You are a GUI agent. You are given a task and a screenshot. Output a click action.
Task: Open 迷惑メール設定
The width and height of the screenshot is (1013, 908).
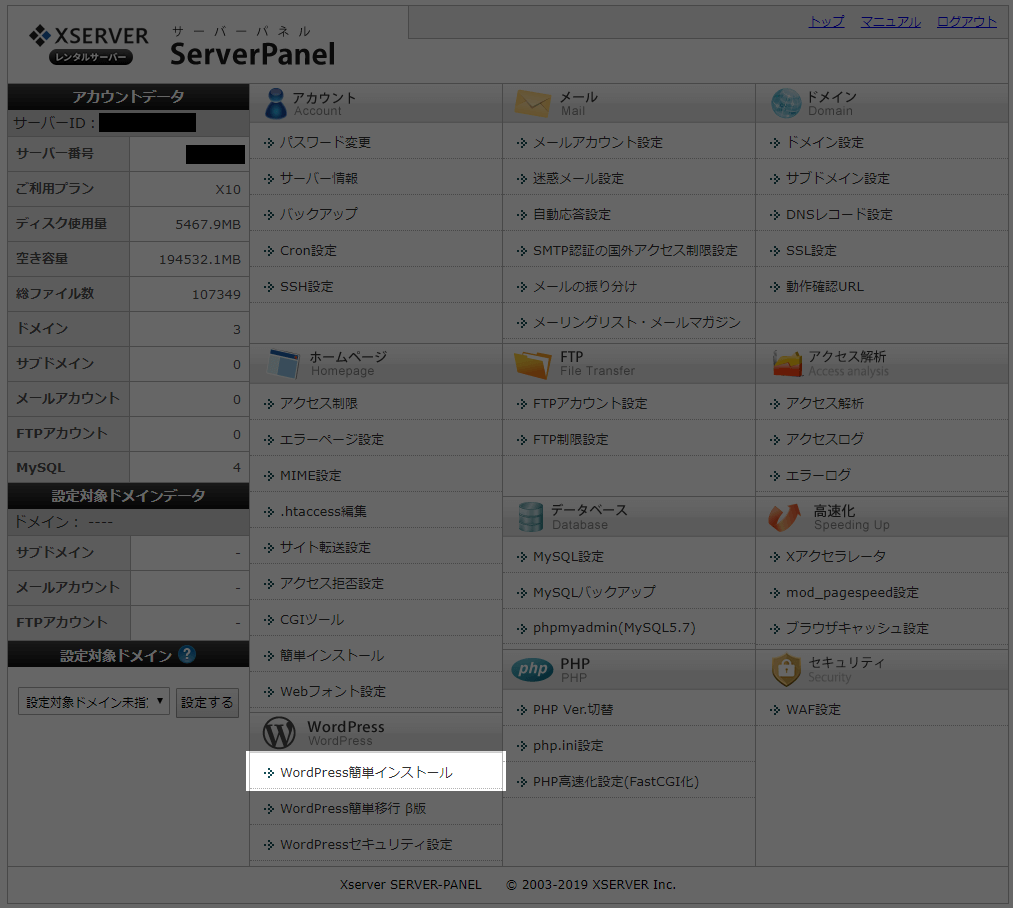coord(578,178)
